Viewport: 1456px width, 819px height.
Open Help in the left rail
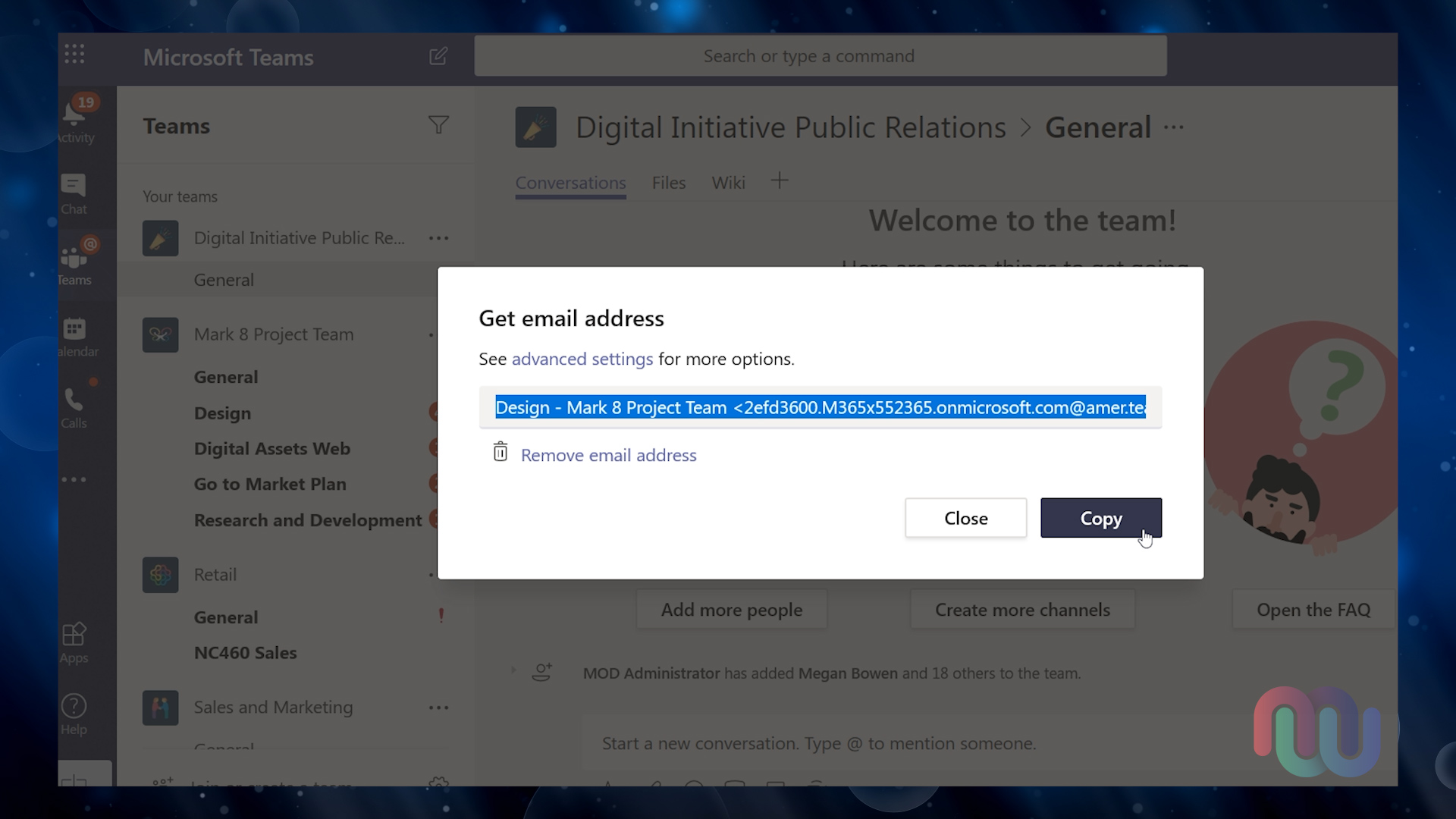(74, 714)
